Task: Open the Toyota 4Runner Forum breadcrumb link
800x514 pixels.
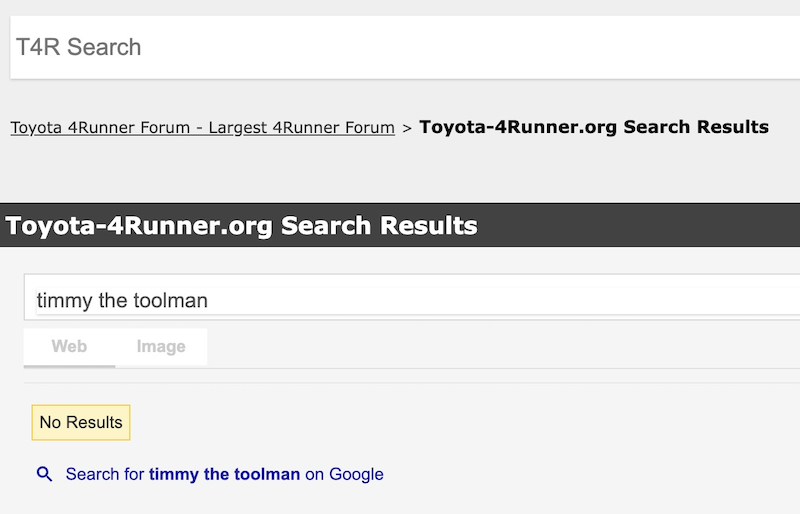Action: pyautogui.click(x=203, y=127)
